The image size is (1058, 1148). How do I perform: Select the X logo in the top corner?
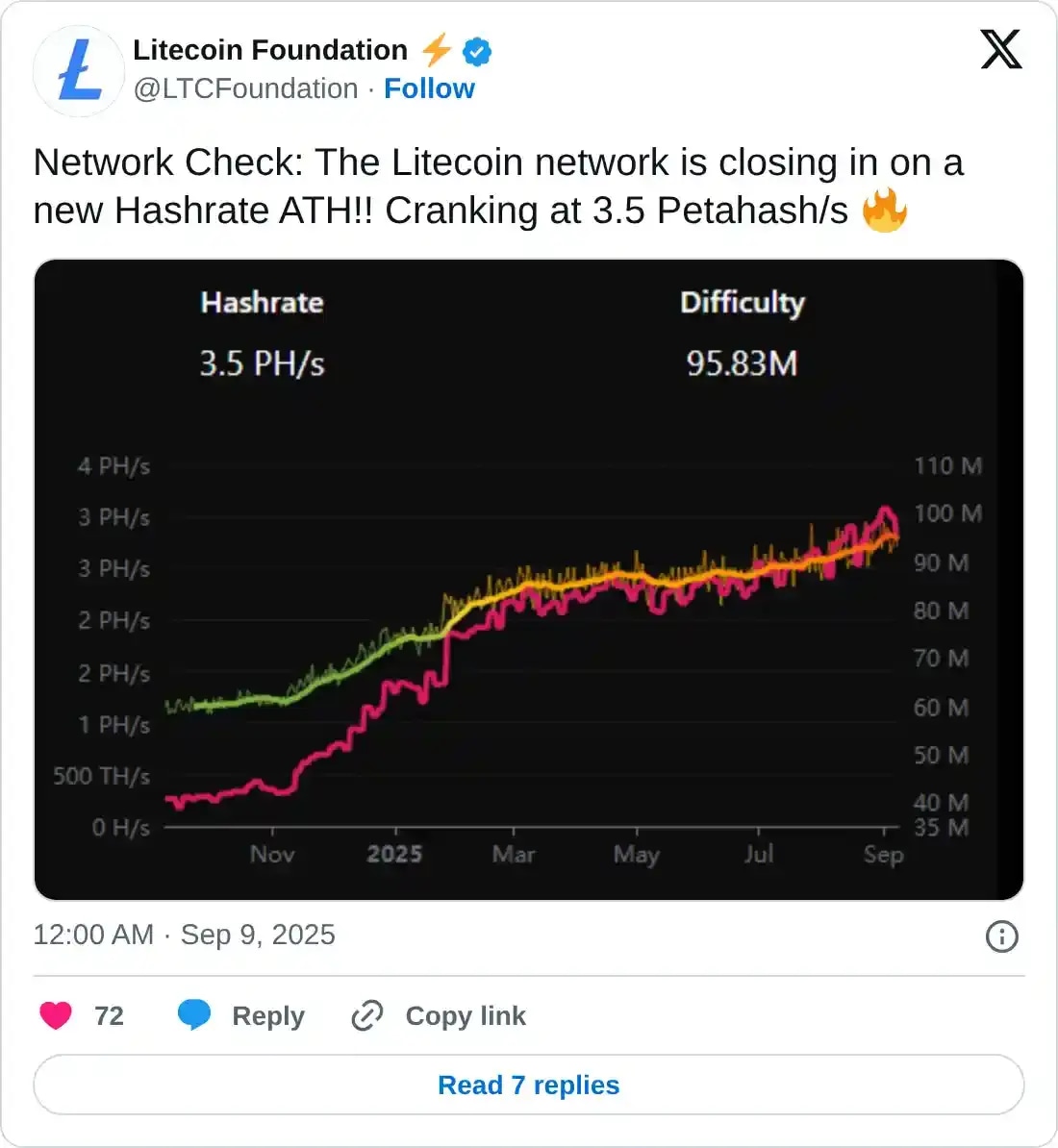coord(1002,49)
